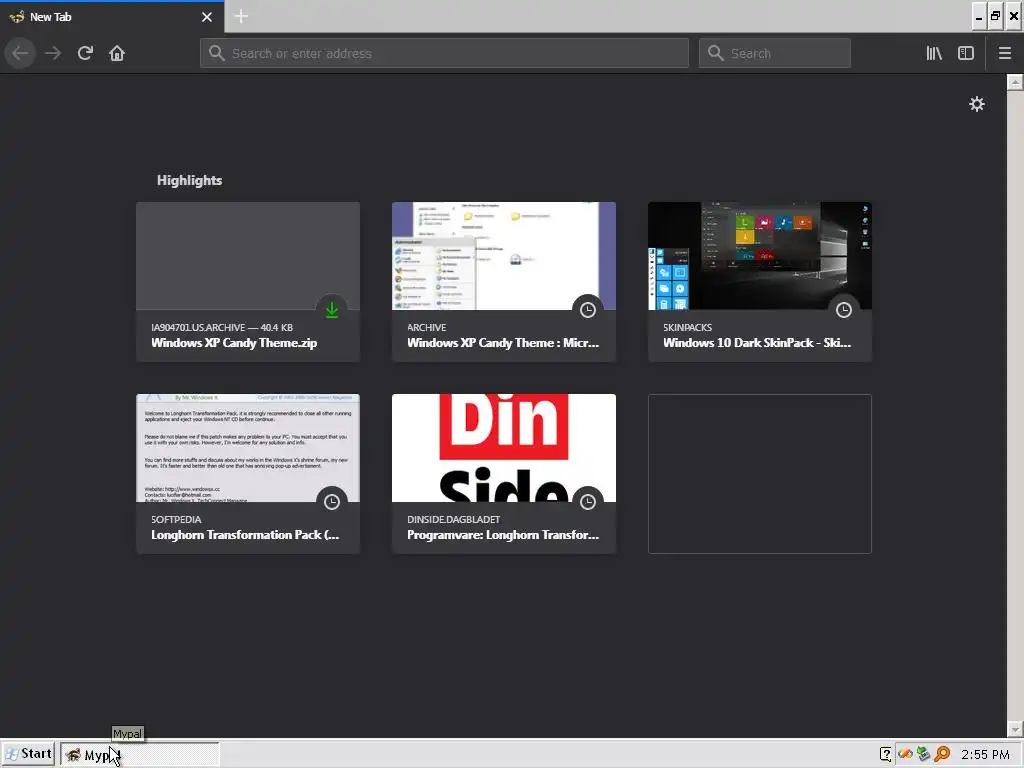Image resolution: width=1024 pixels, height=768 pixels.
Task: Open 'Programvare: Longhorn Transfor...' link
Action: [x=503, y=535]
